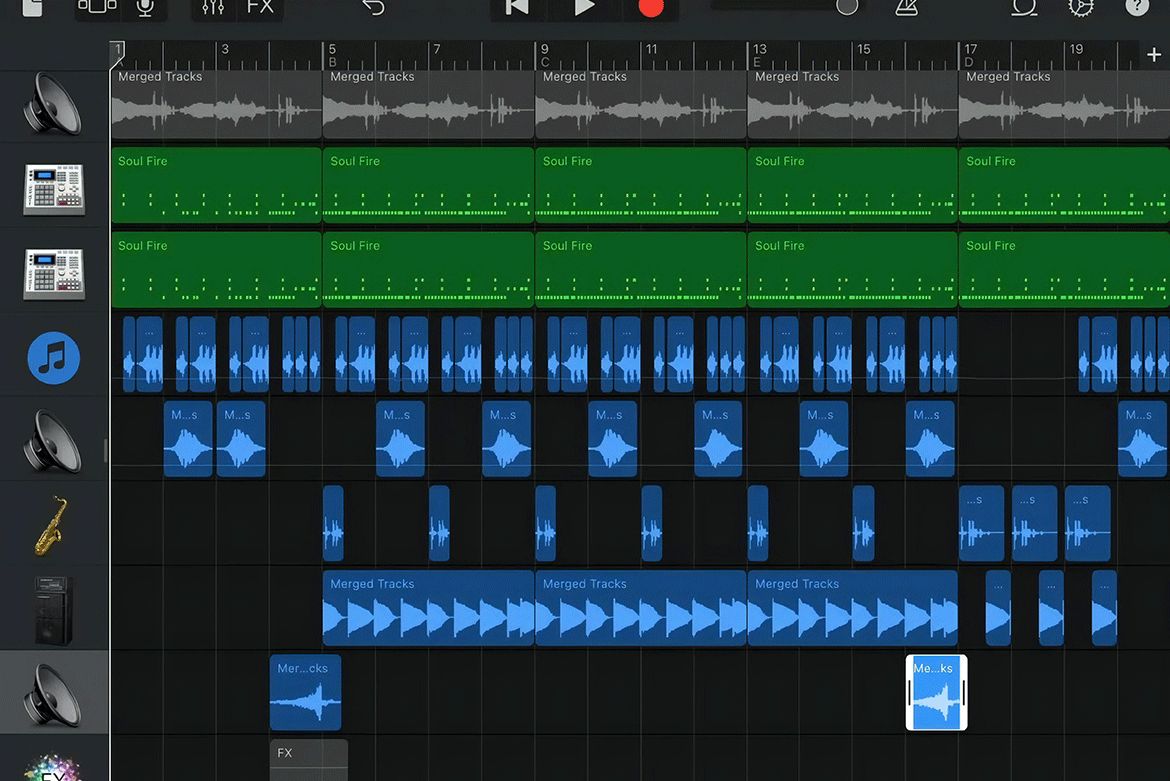
Task: Open the My Songs browser icon
Action: click(x=32, y=7)
